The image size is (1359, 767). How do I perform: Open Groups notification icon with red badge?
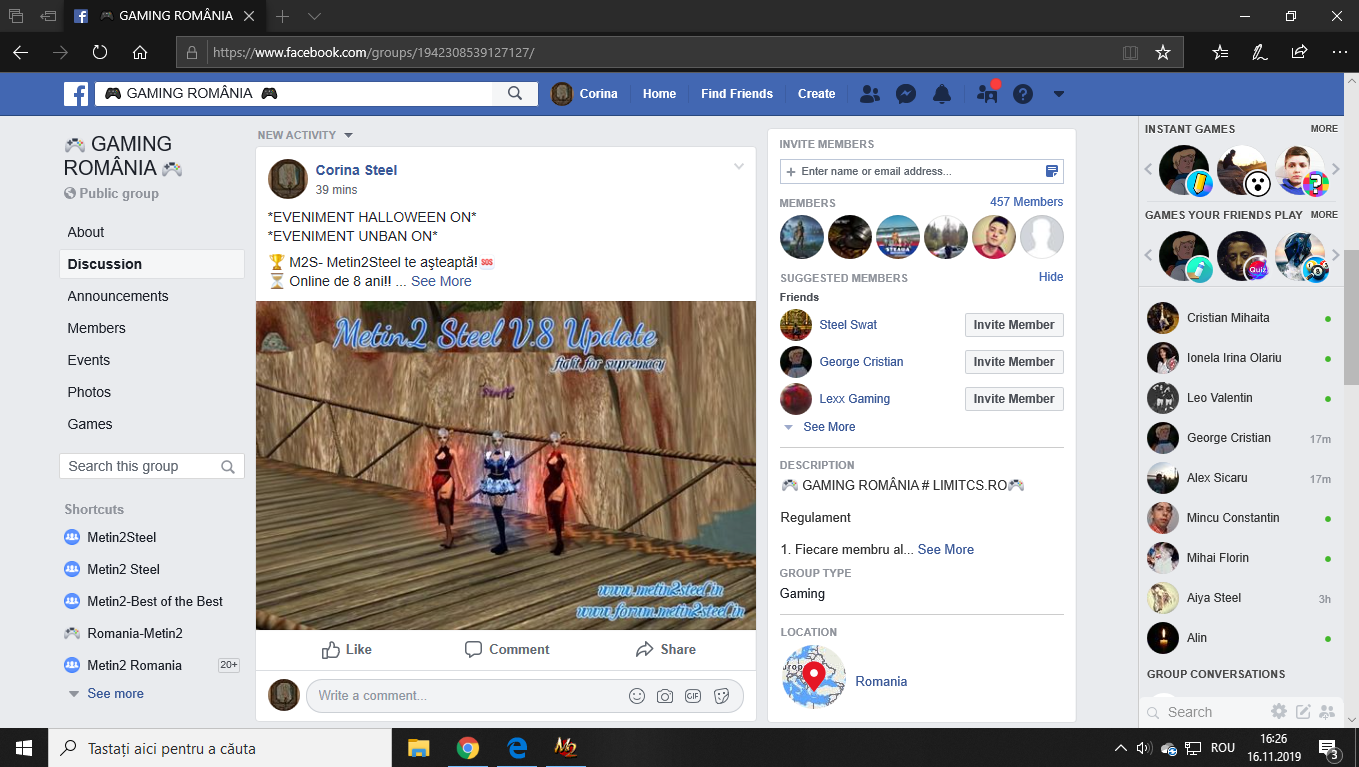(988, 93)
